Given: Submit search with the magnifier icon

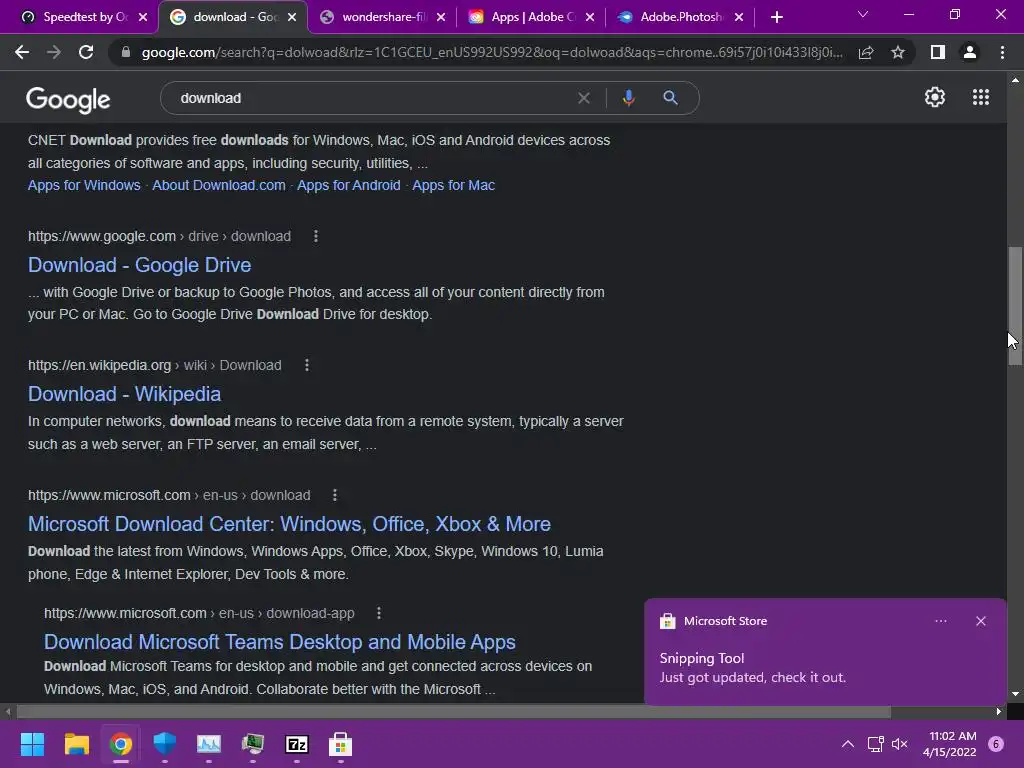Looking at the screenshot, I should point(670,98).
